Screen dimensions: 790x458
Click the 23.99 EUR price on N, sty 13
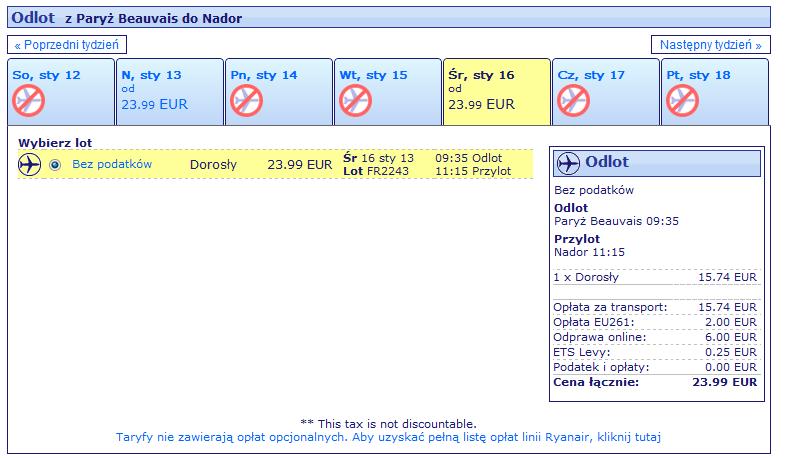pyautogui.click(x=154, y=104)
